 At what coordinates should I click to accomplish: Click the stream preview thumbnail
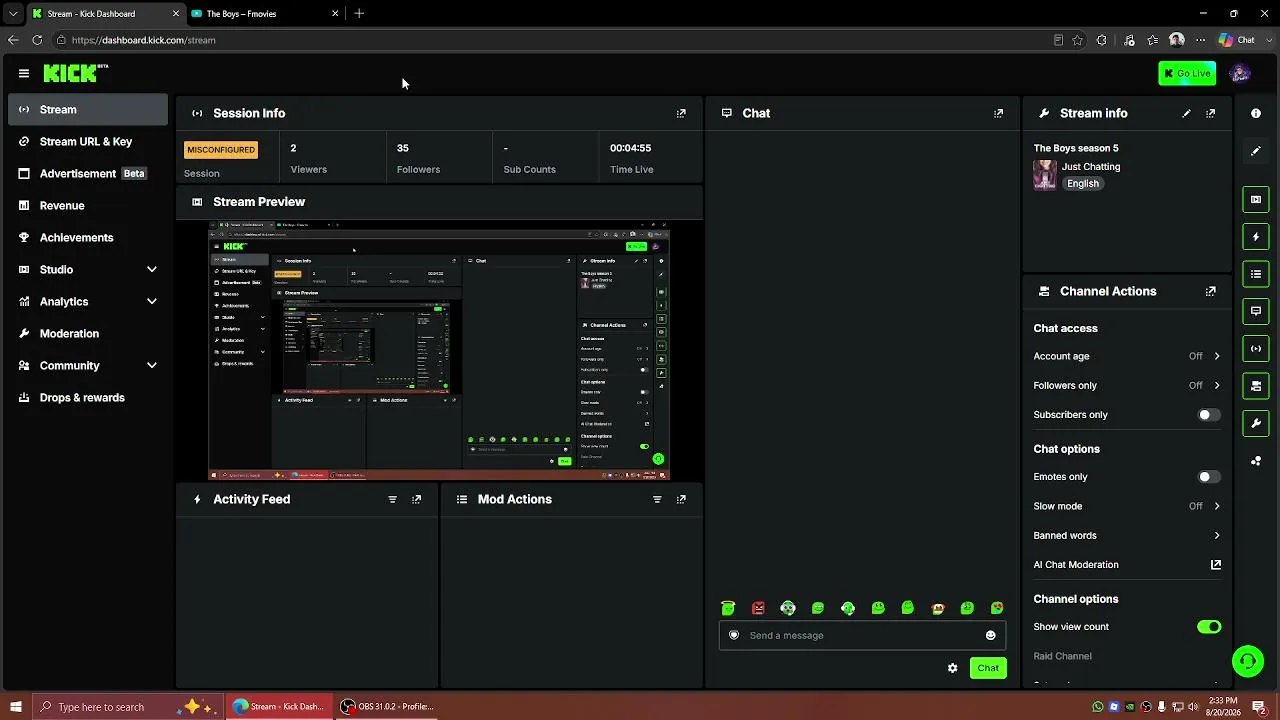439,350
